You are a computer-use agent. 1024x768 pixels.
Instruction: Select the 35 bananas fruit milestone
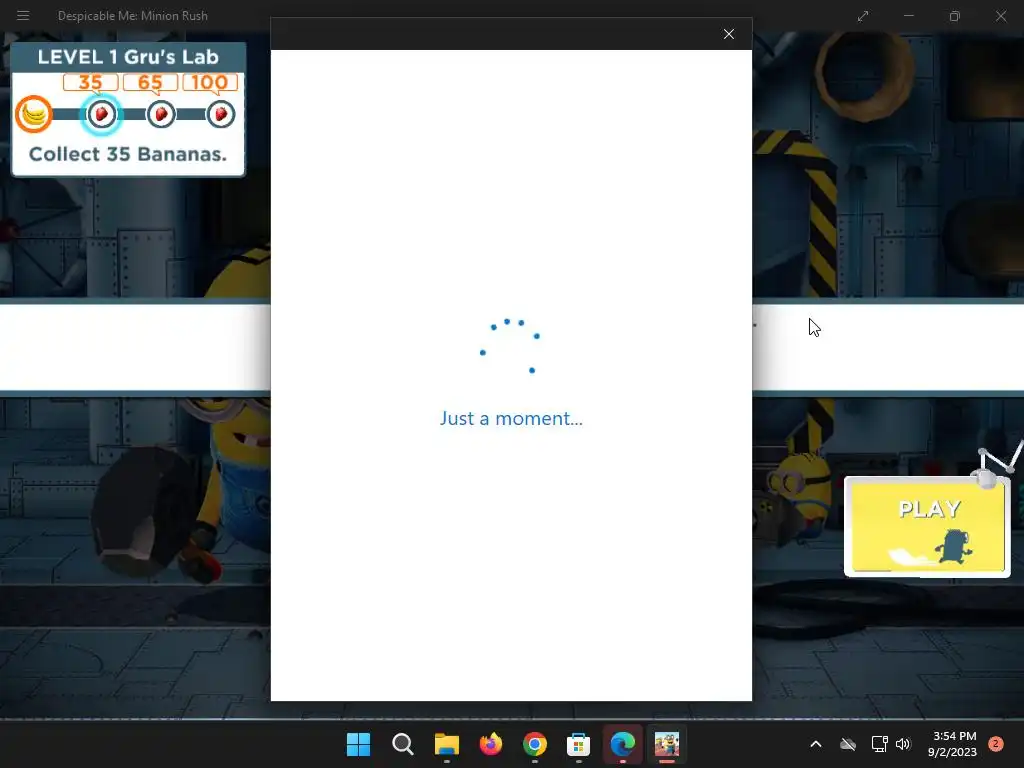coord(102,114)
